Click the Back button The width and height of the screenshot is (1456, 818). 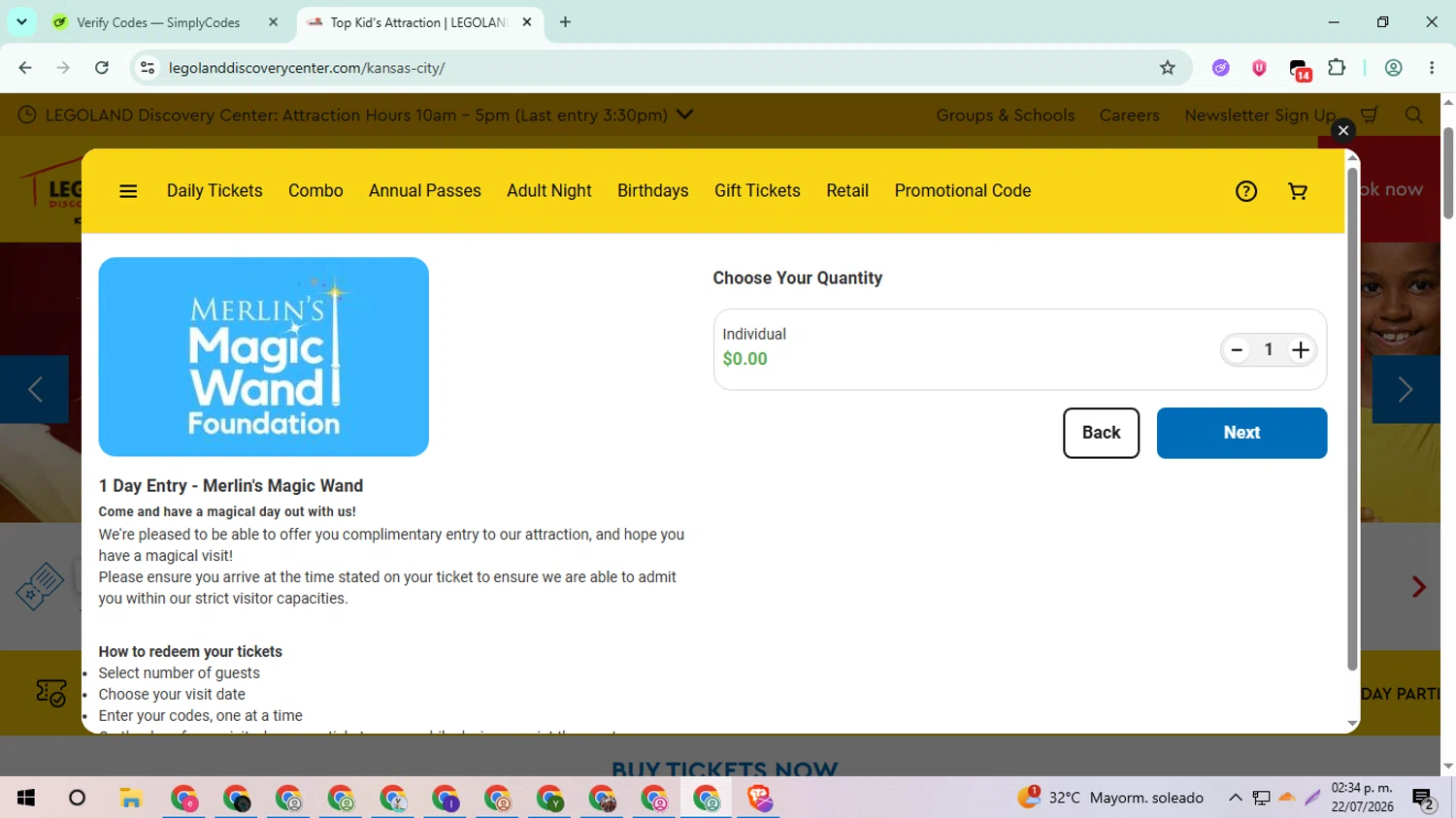click(1101, 433)
